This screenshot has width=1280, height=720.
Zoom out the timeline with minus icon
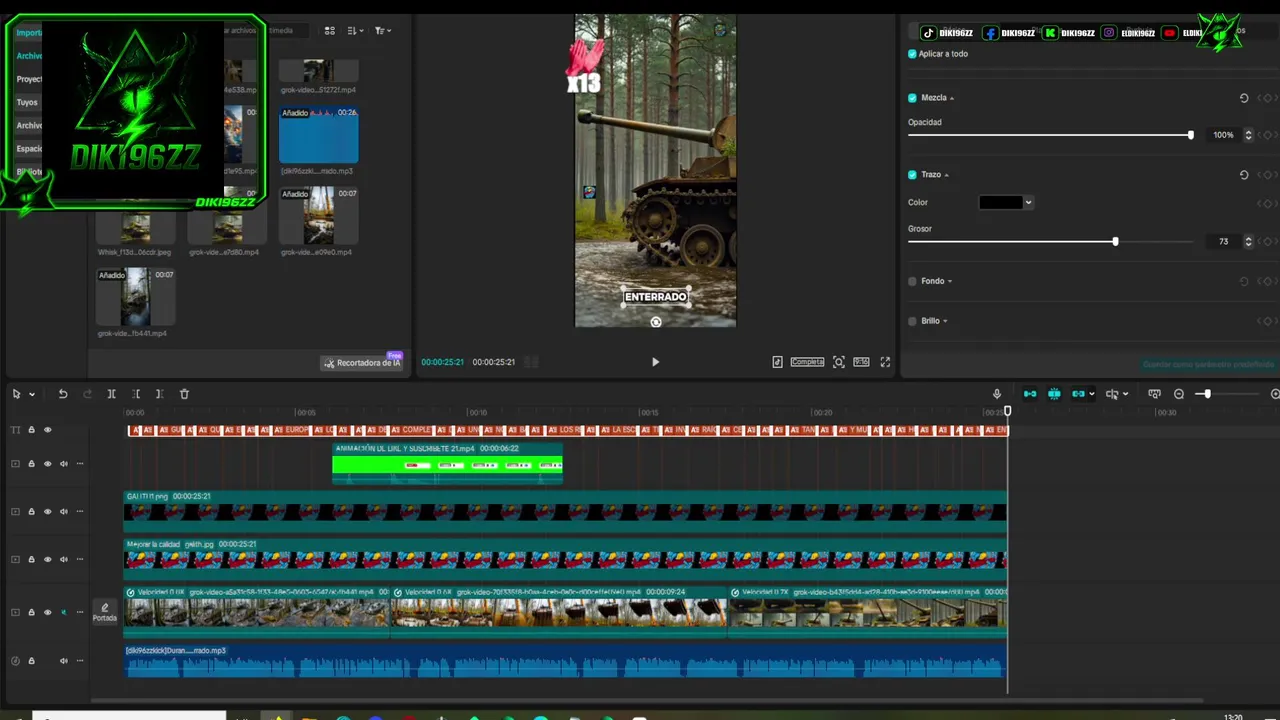tap(1179, 394)
